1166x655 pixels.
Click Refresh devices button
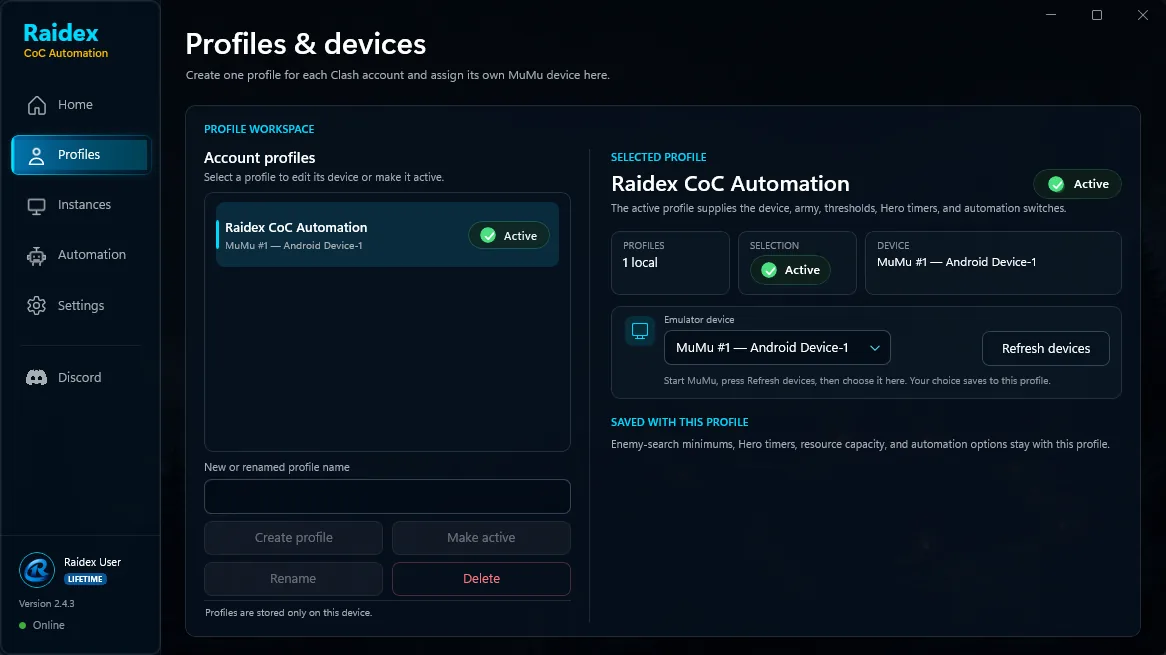point(1046,349)
